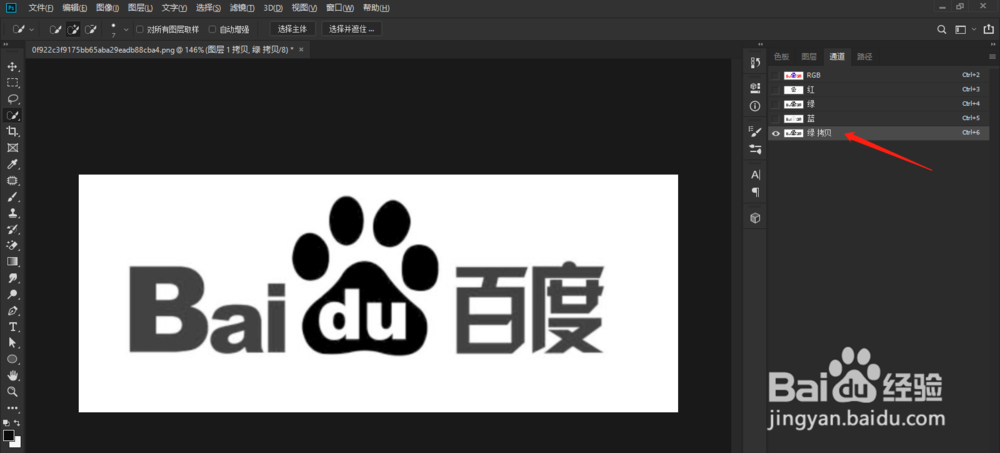Select the Move tool

pyautogui.click(x=12, y=66)
